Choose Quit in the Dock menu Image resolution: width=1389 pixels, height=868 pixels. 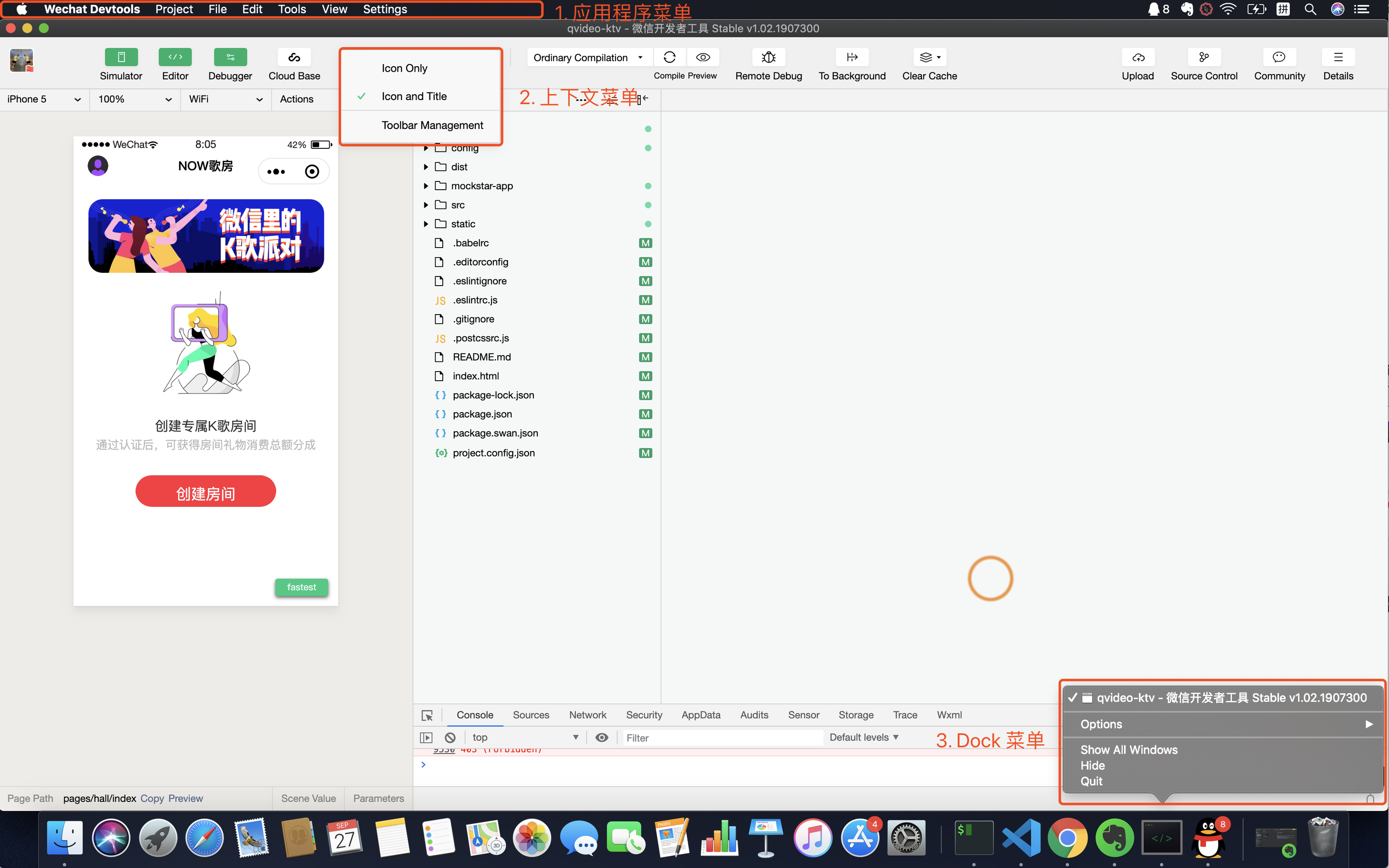click(x=1223, y=781)
